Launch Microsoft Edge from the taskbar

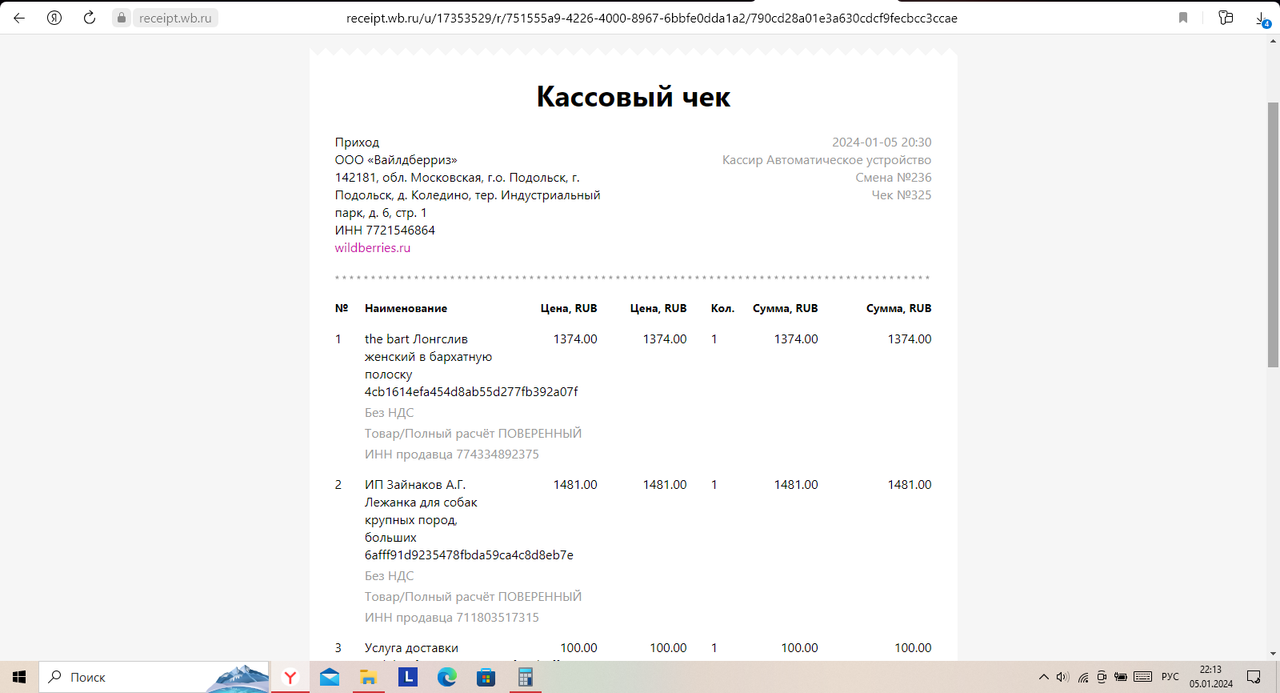[x=446, y=677]
